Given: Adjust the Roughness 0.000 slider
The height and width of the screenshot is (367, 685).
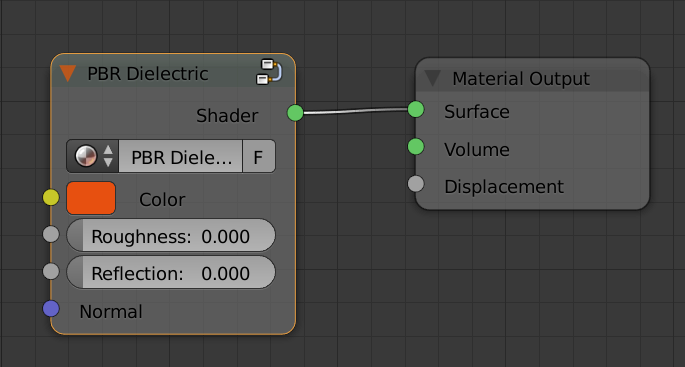Looking at the screenshot, I should point(171,235).
